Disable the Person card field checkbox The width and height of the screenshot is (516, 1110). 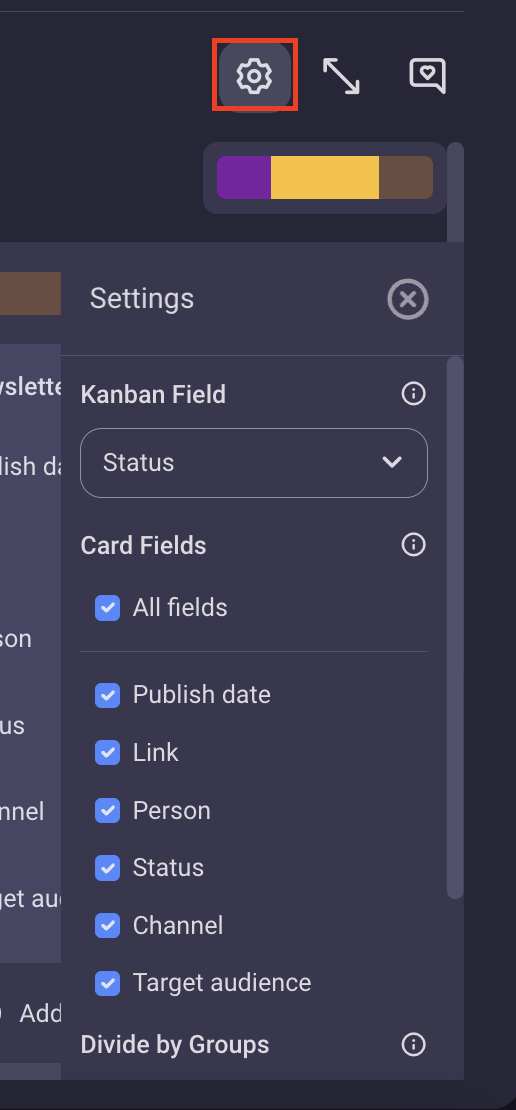click(108, 811)
